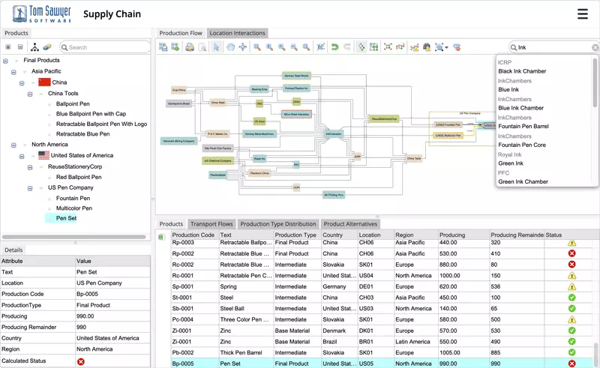
Task: Click red error status icon for Pen Set row
Action: point(572,363)
